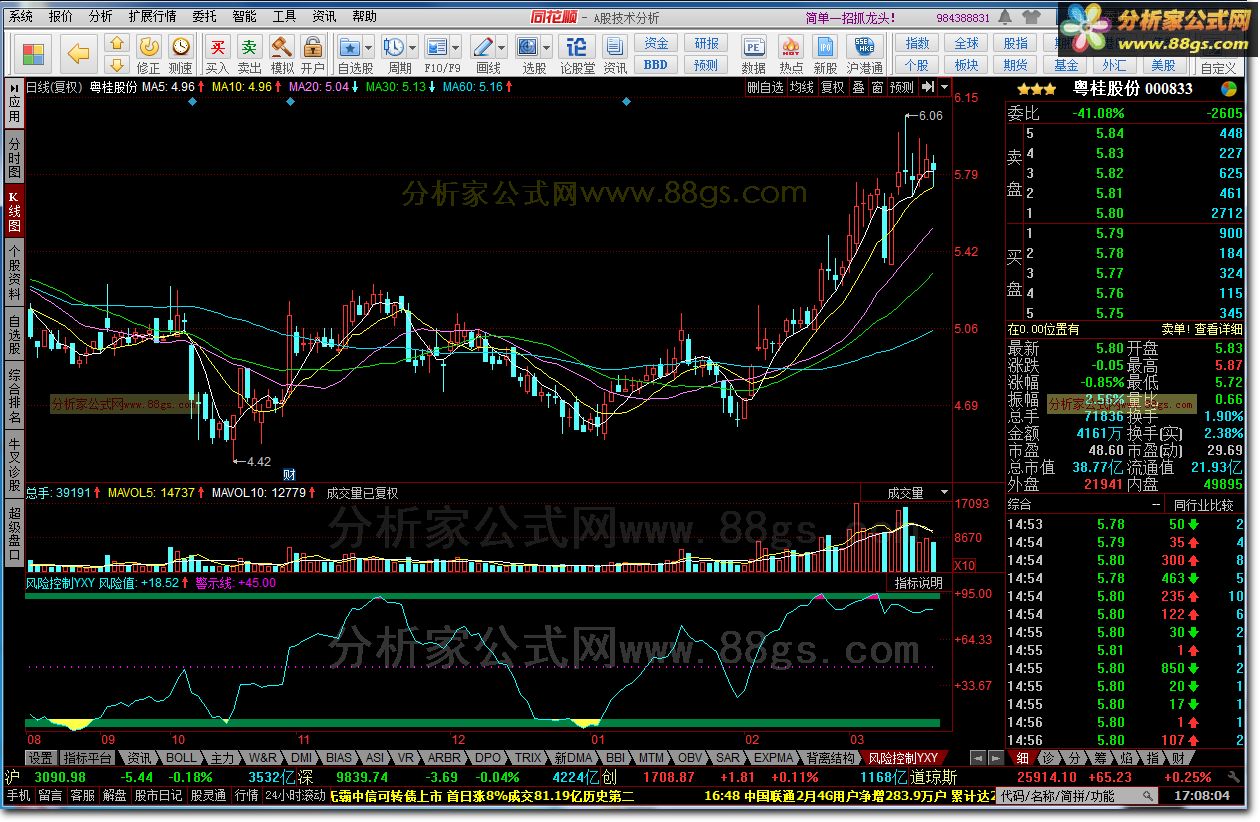Viewport: 1260px width, 822px height.
Task: Click the 买入 buy icon
Action: point(217,46)
